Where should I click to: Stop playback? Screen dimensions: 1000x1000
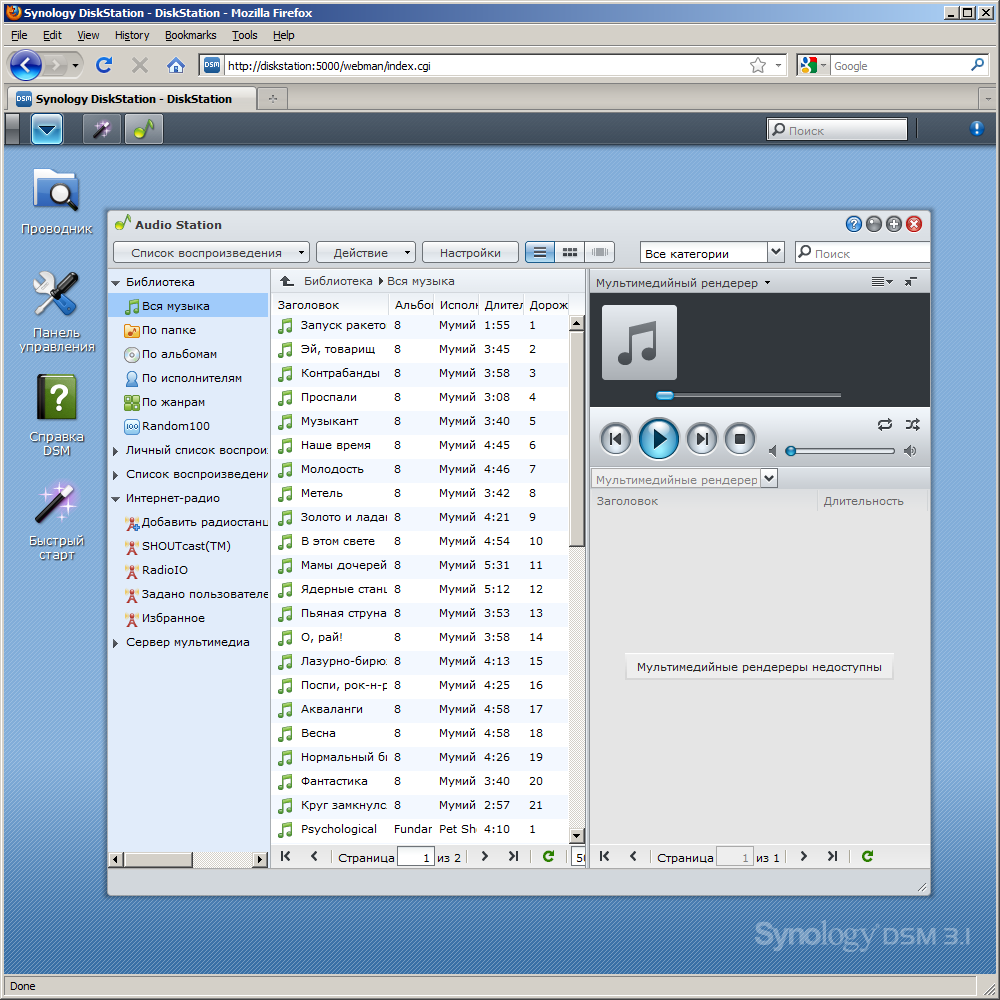pos(740,439)
